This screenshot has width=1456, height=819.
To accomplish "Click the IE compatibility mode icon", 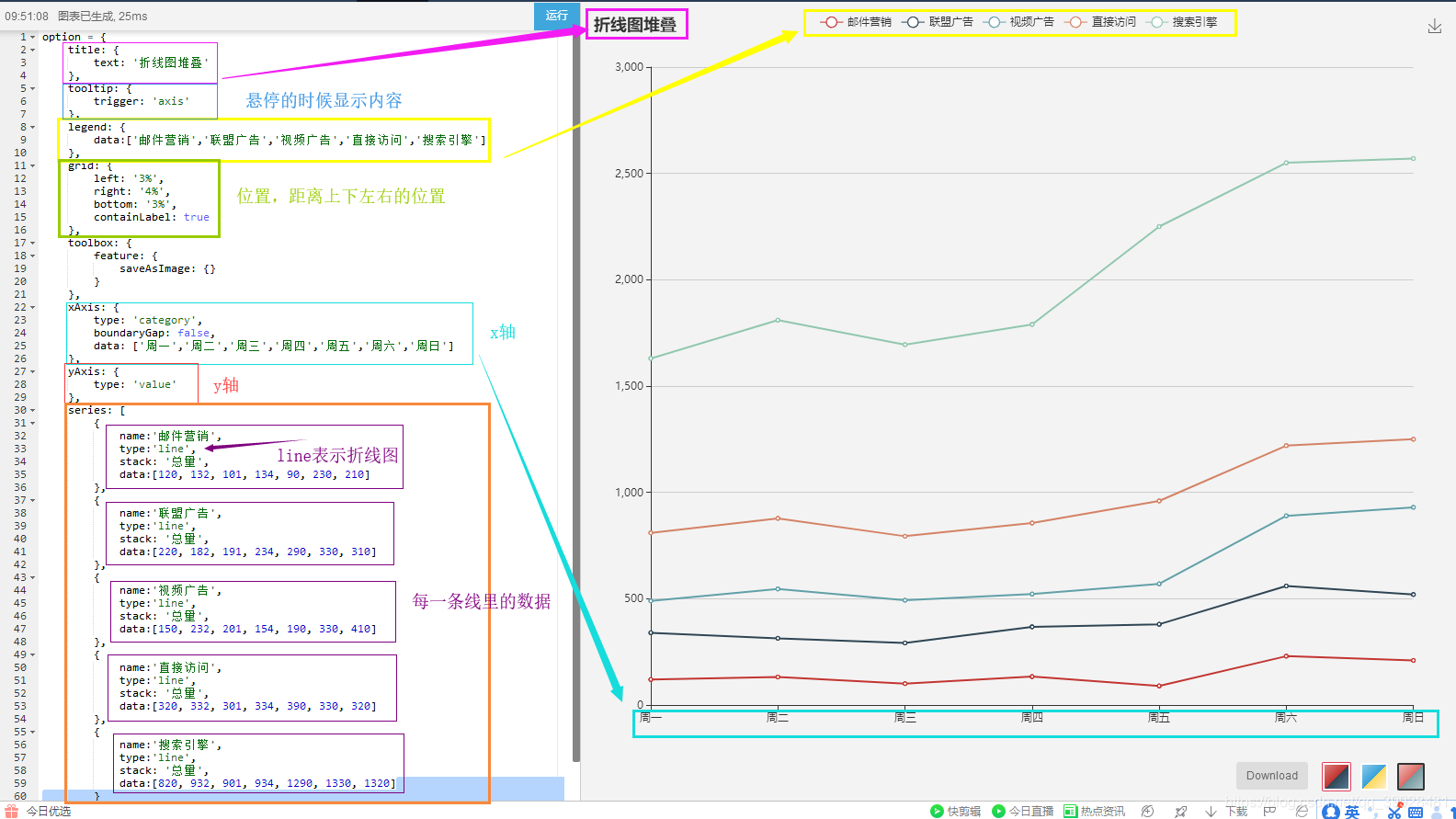I will pyautogui.click(x=1302, y=811).
